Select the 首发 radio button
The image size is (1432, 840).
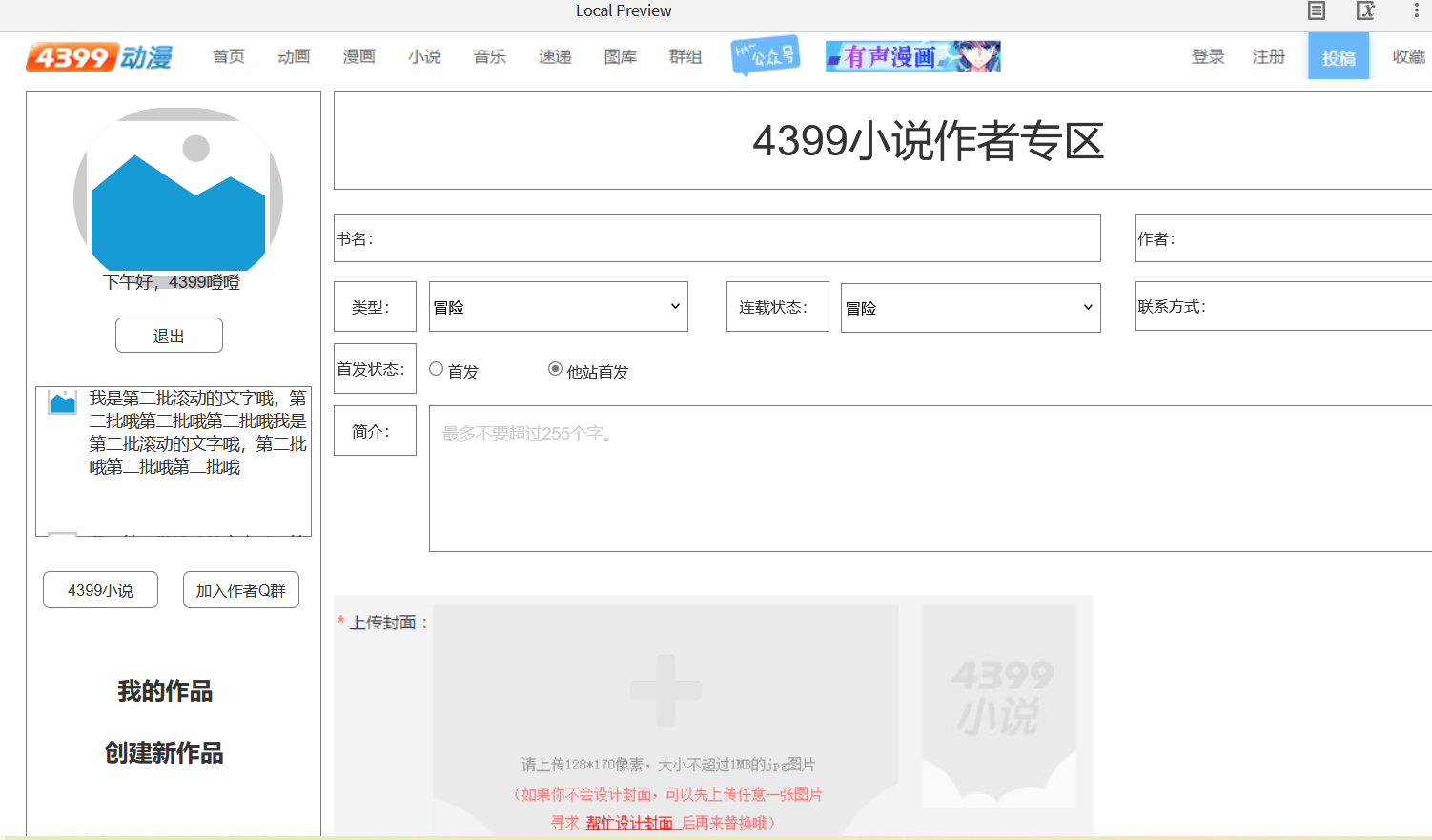(436, 369)
